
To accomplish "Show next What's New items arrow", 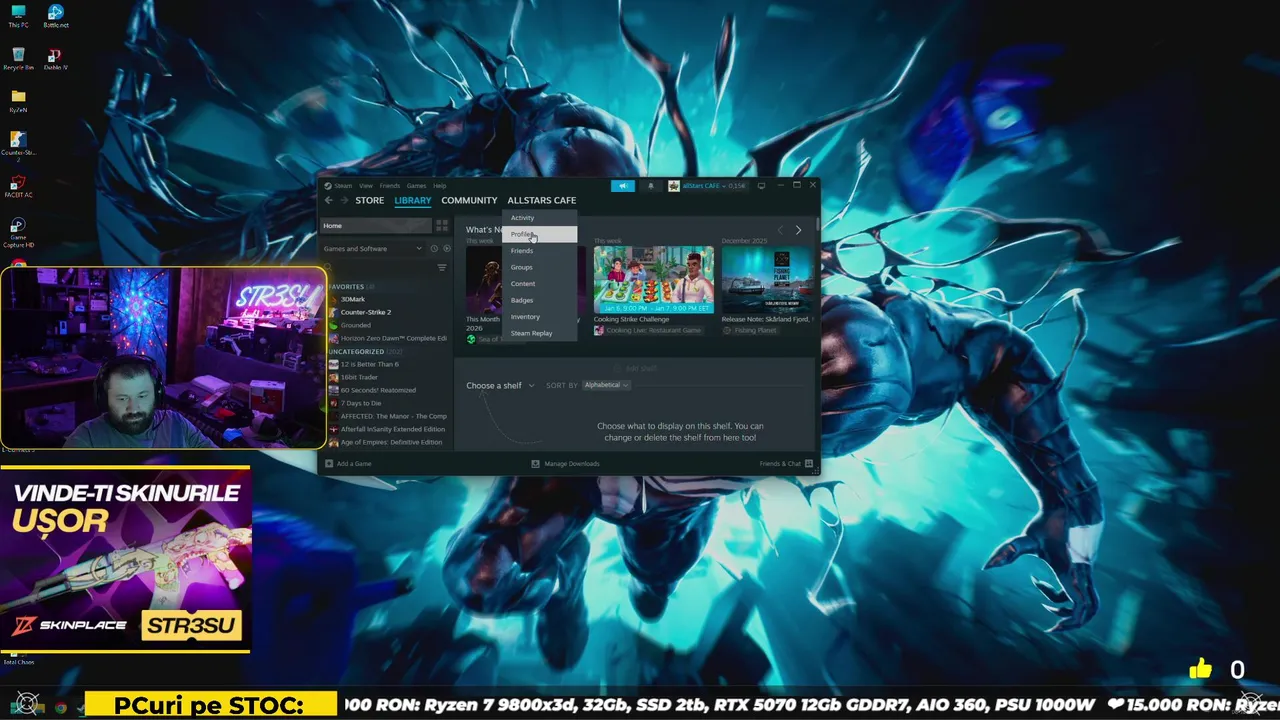I will click(x=798, y=230).
